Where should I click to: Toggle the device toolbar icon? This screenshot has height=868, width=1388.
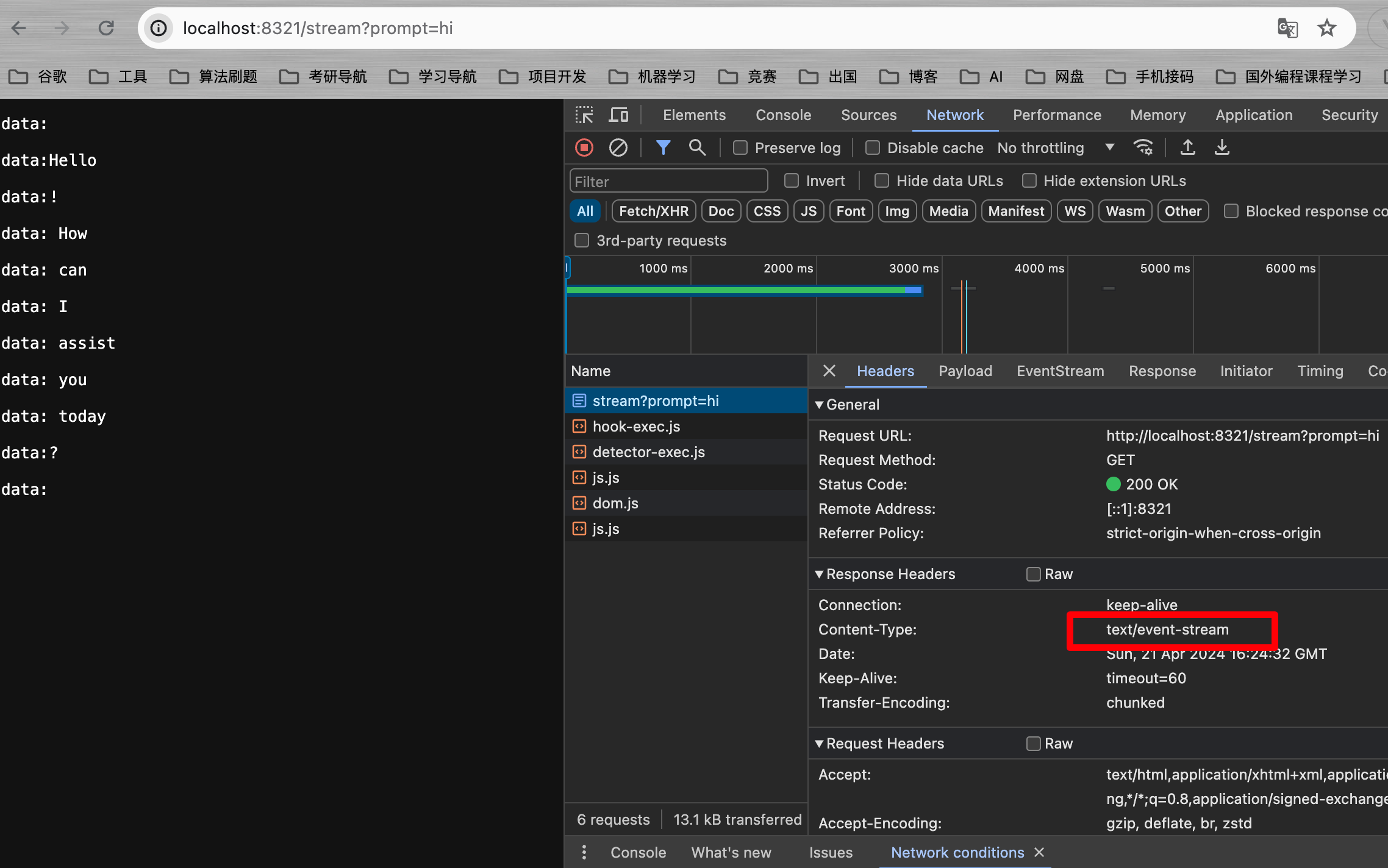(618, 115)
